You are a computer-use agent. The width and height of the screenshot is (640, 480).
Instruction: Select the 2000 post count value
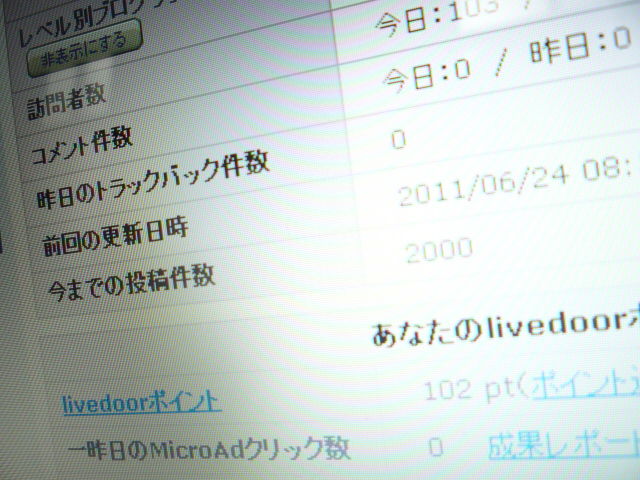(439, 250)
